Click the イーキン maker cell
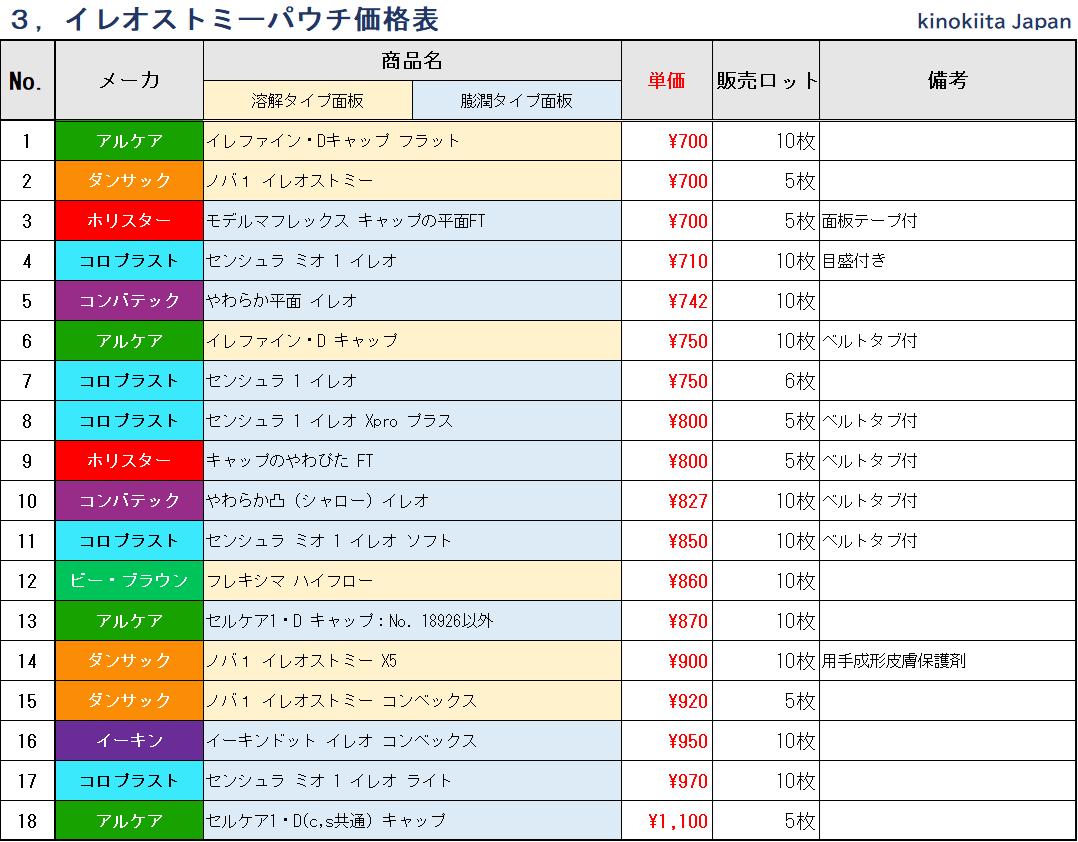 coord(129,740)
